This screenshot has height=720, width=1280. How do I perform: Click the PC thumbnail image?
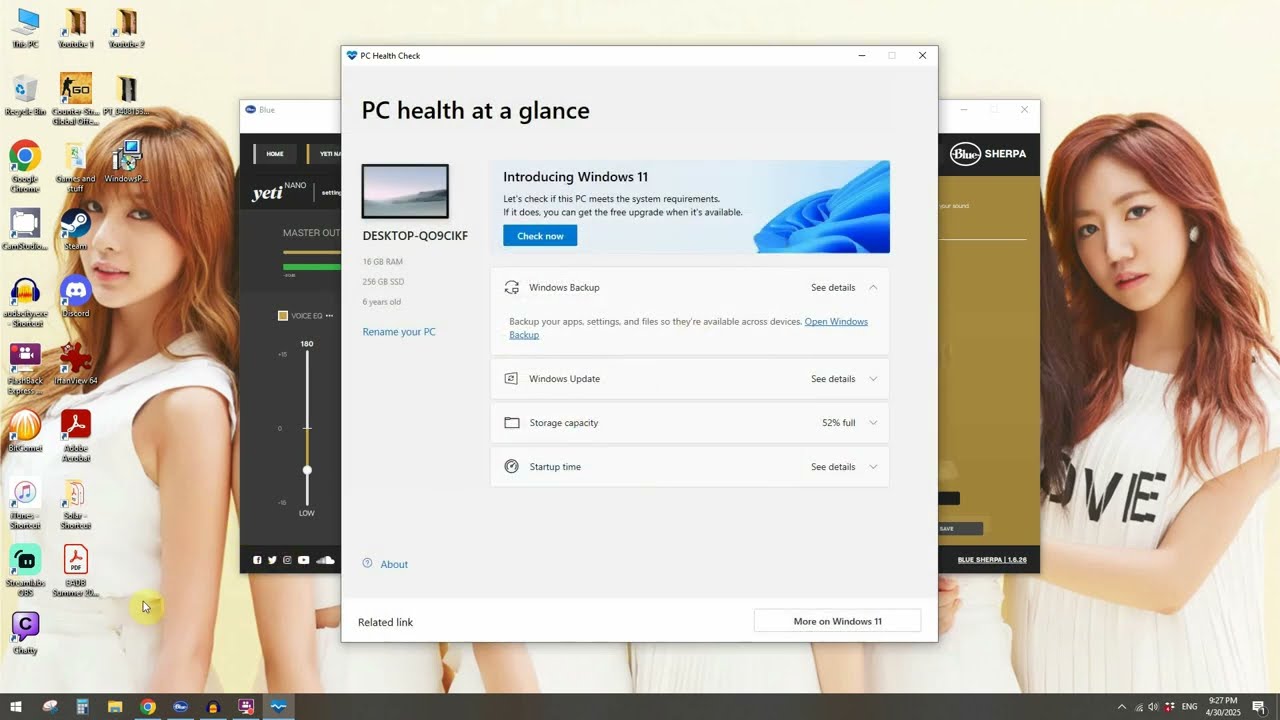[x=405, y=191]
